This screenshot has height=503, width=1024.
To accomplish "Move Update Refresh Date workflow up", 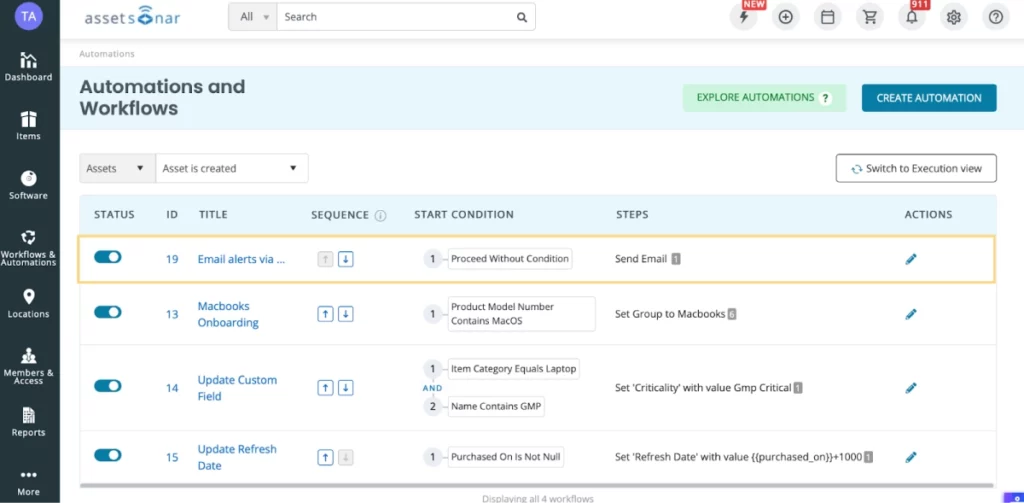I will 325,457.
